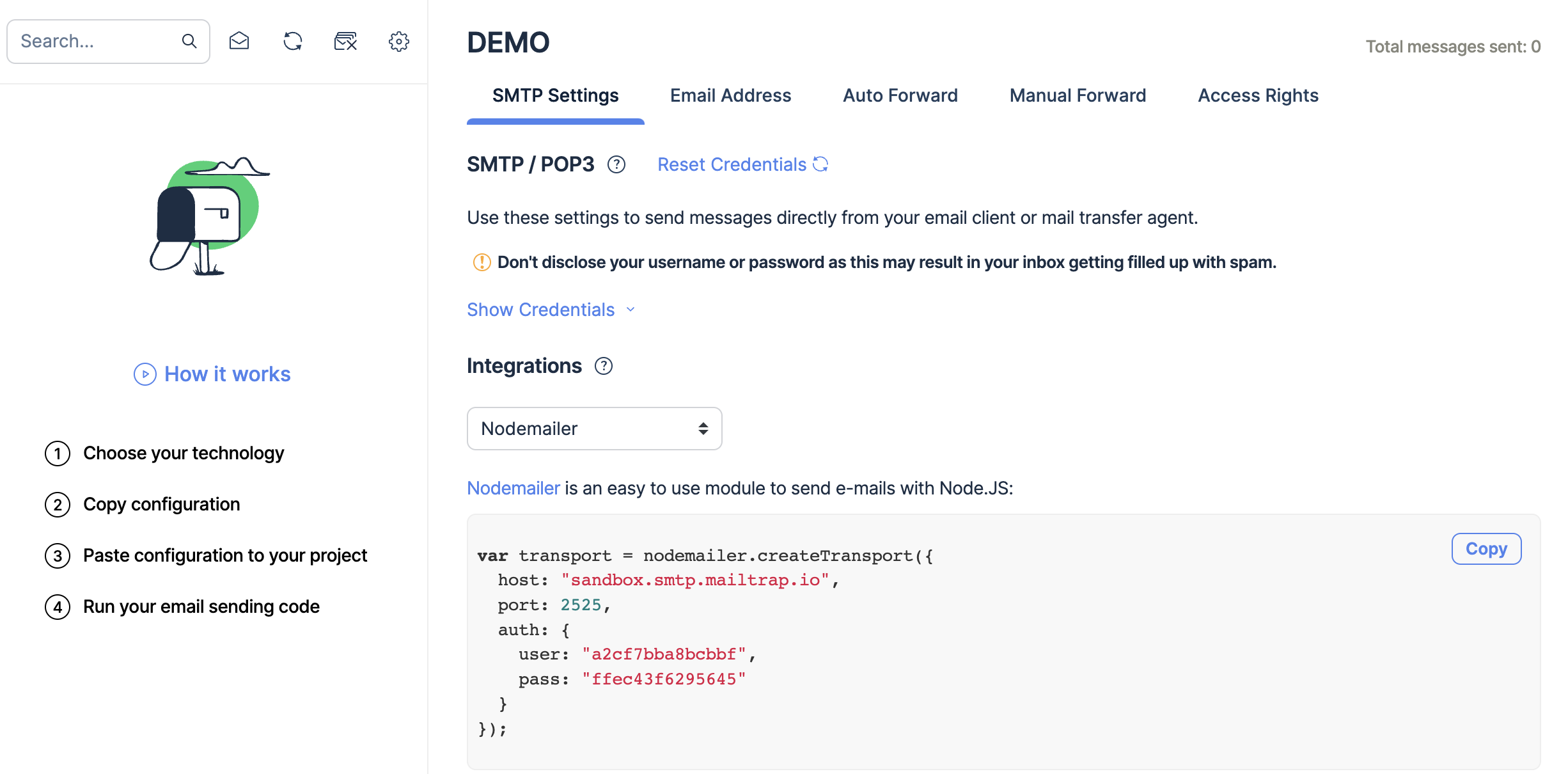Select the Access Rights tab
The height and width of the screenshot is (774, 1568).
[1258, 95]
